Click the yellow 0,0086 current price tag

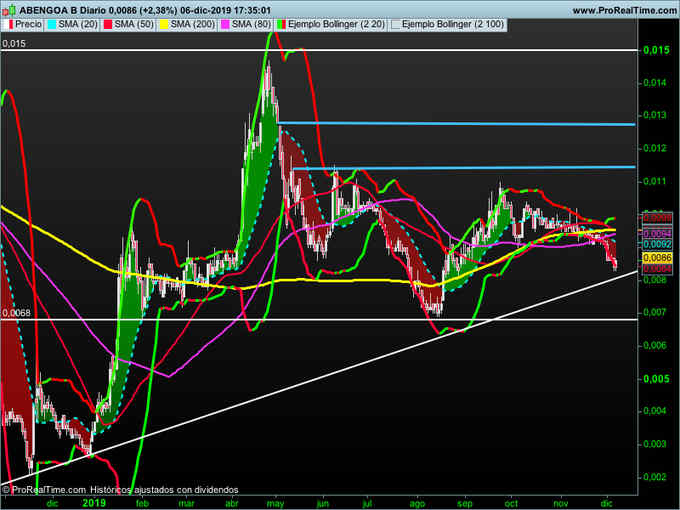[x=657, y=258]
